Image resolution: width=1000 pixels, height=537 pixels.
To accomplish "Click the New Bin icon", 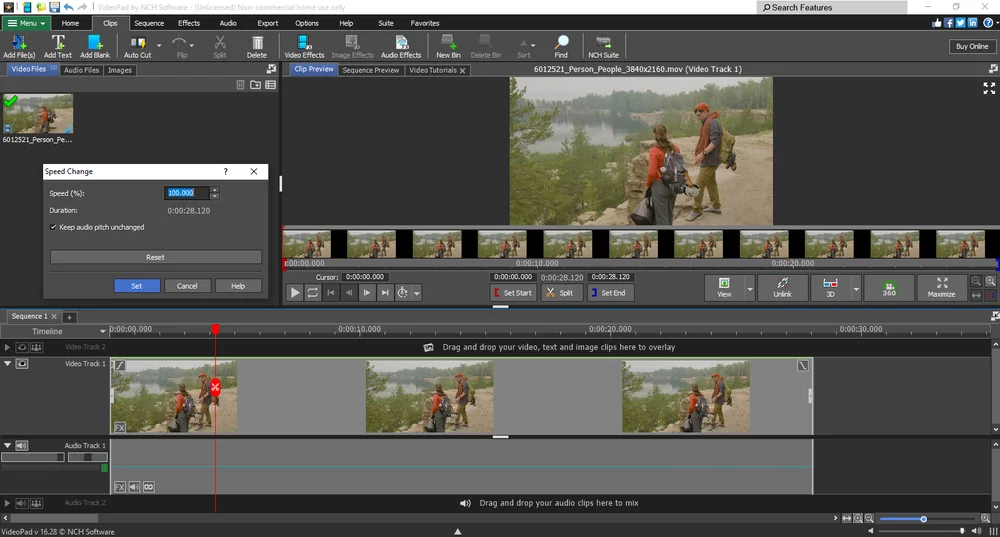I will click(x=448, y=46).
